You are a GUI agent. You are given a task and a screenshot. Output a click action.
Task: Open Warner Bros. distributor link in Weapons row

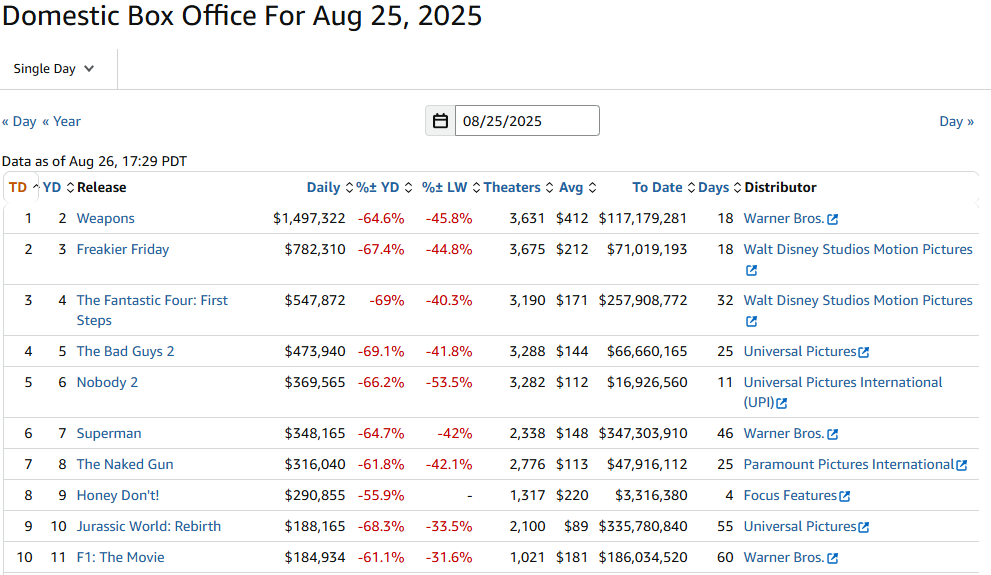point(784,219)
